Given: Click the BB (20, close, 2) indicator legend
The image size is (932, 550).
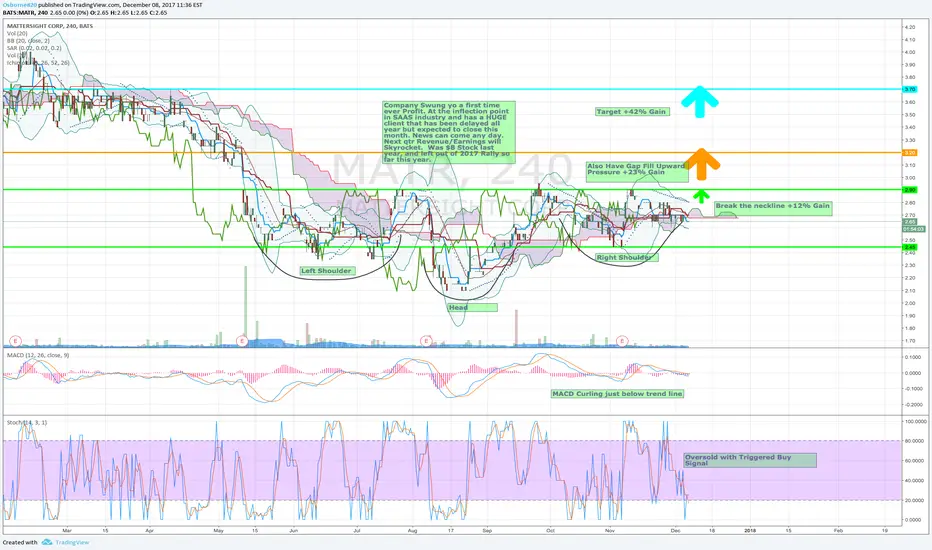Looking at the screenshot, I should (x=29, y=41).
